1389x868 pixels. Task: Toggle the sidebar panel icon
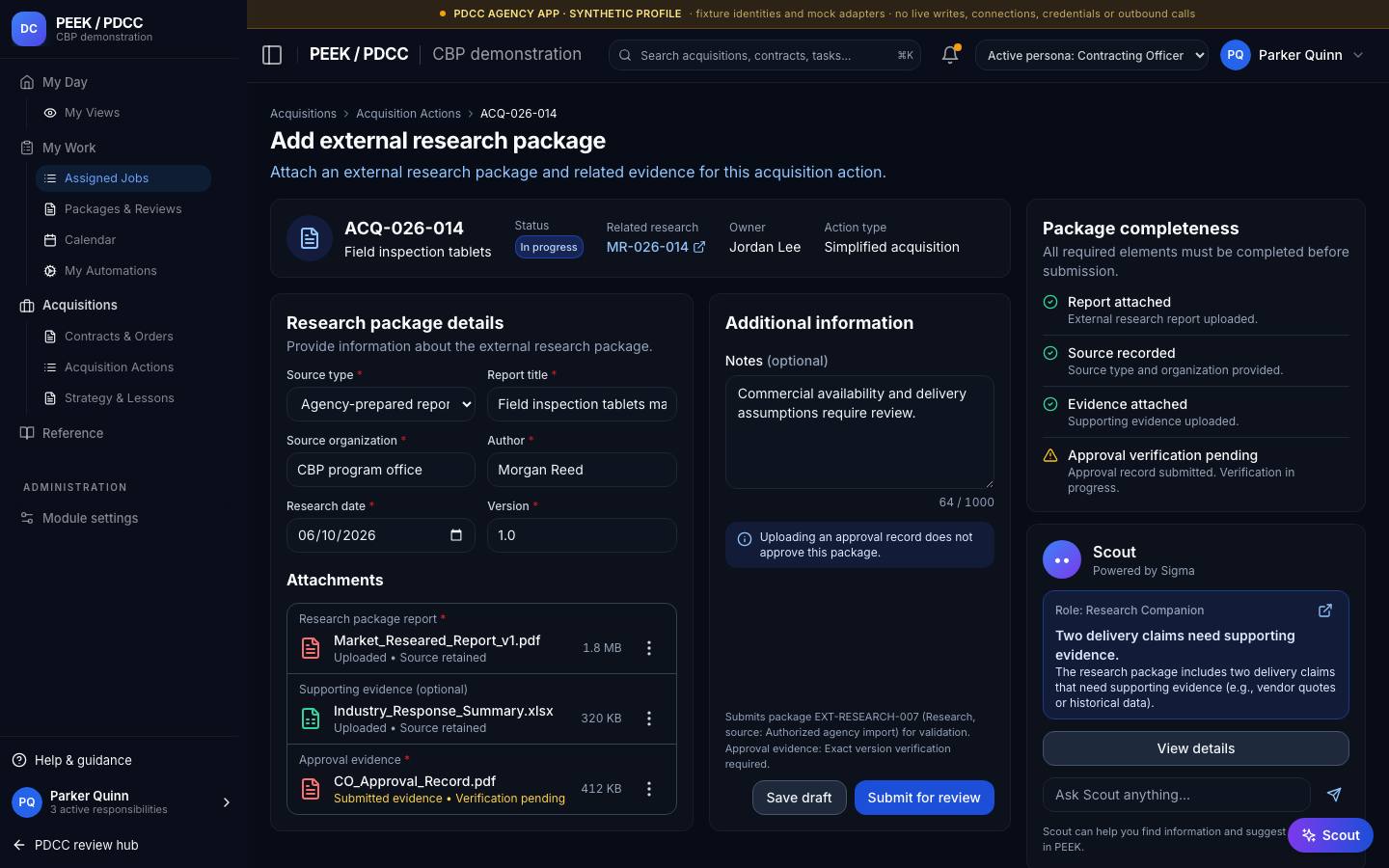(272, 55)
